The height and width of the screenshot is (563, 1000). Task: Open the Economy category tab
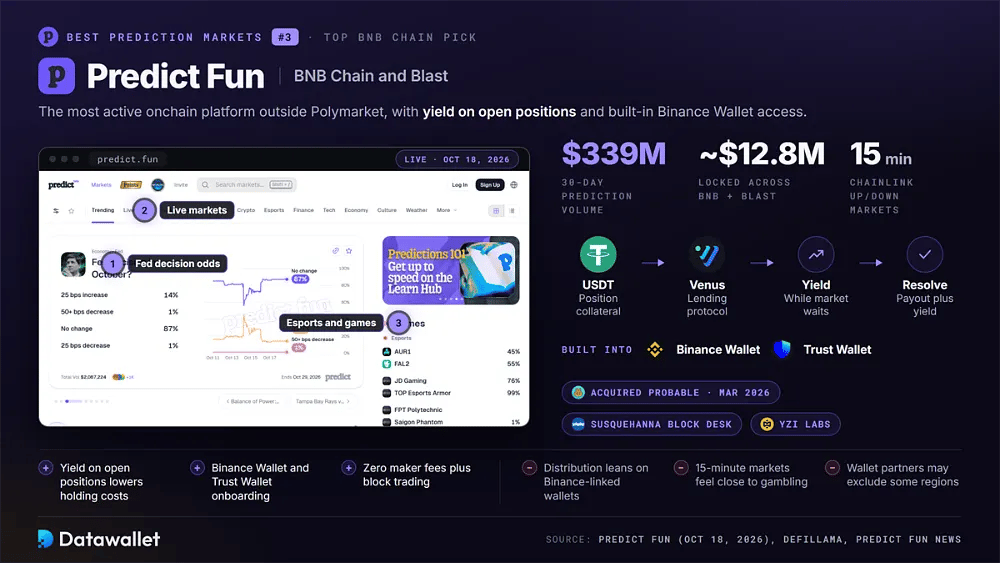(x=356, y=210)
